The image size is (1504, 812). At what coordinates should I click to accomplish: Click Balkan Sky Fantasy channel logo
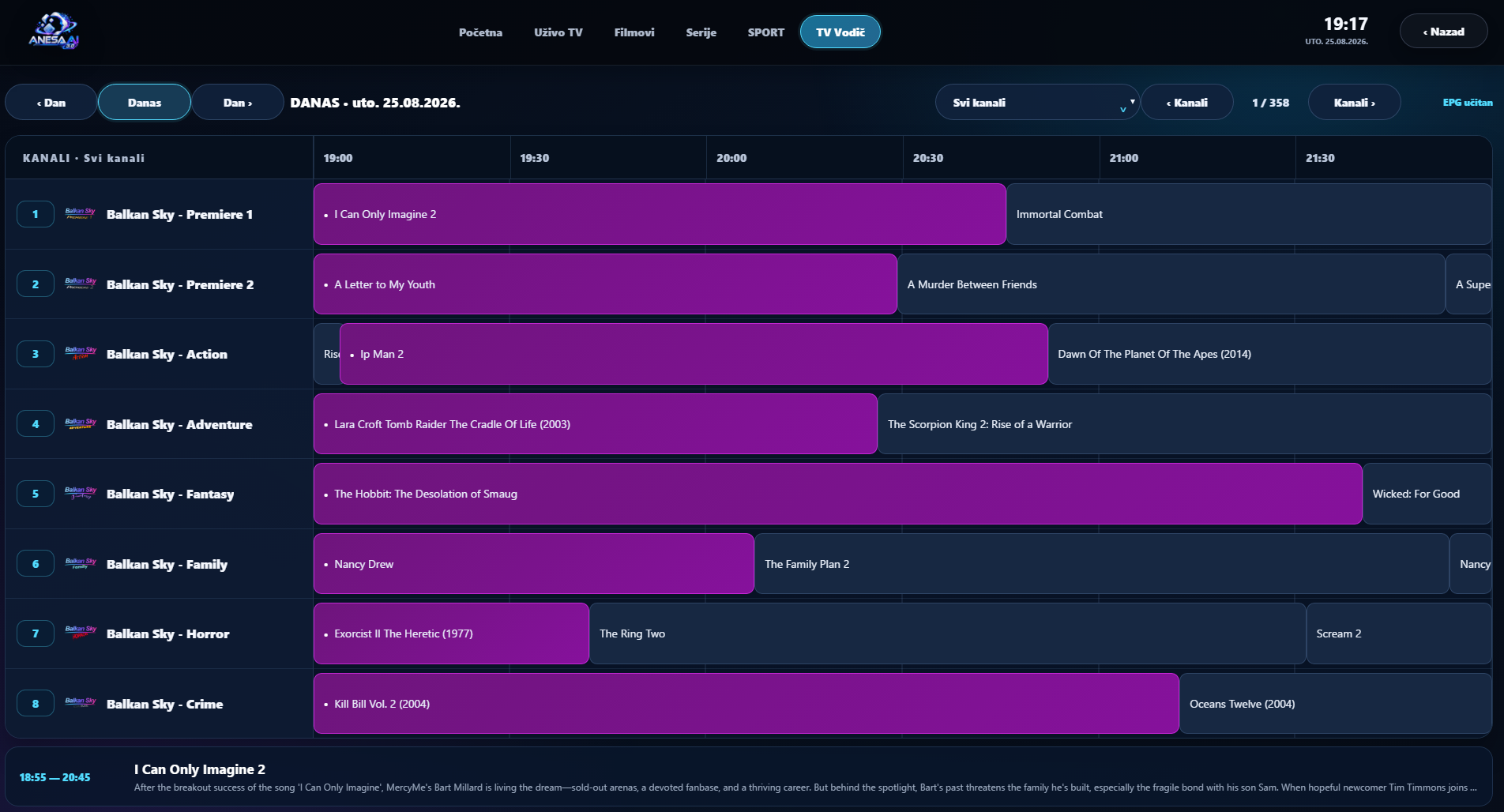click(x=80, y=494)
